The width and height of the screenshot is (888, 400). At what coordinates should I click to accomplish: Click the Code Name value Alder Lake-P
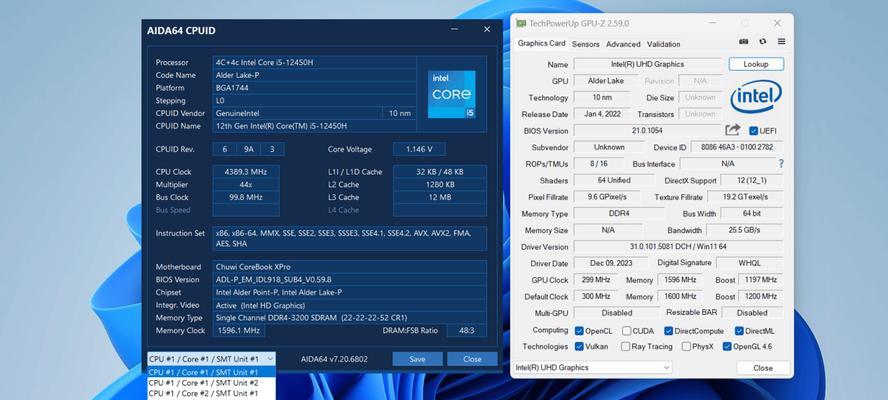[x=314, y=75]
